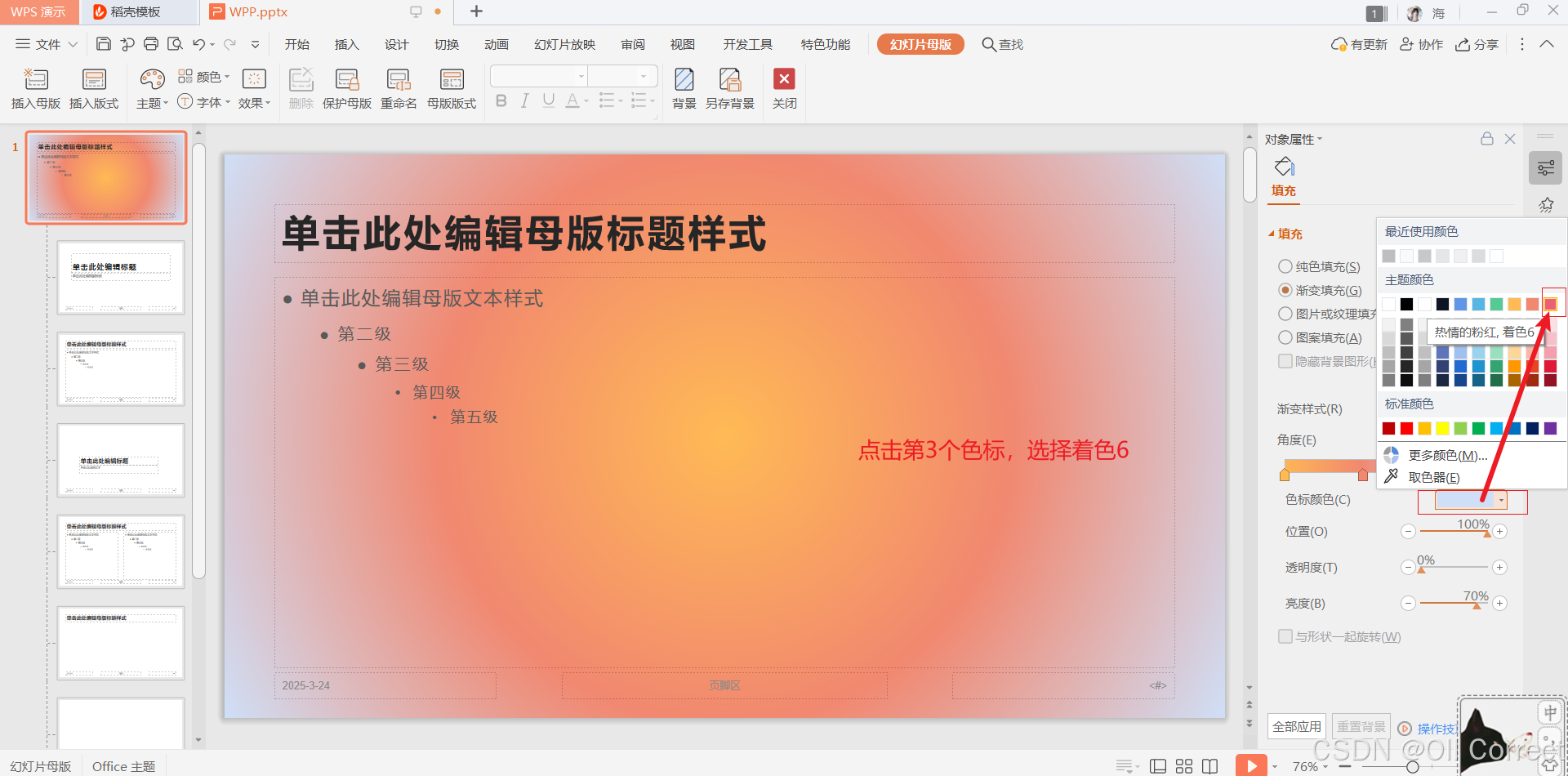Click the 重置背景 button
The width and height of the screenshot is (1568, 776).
(1361, 726)
